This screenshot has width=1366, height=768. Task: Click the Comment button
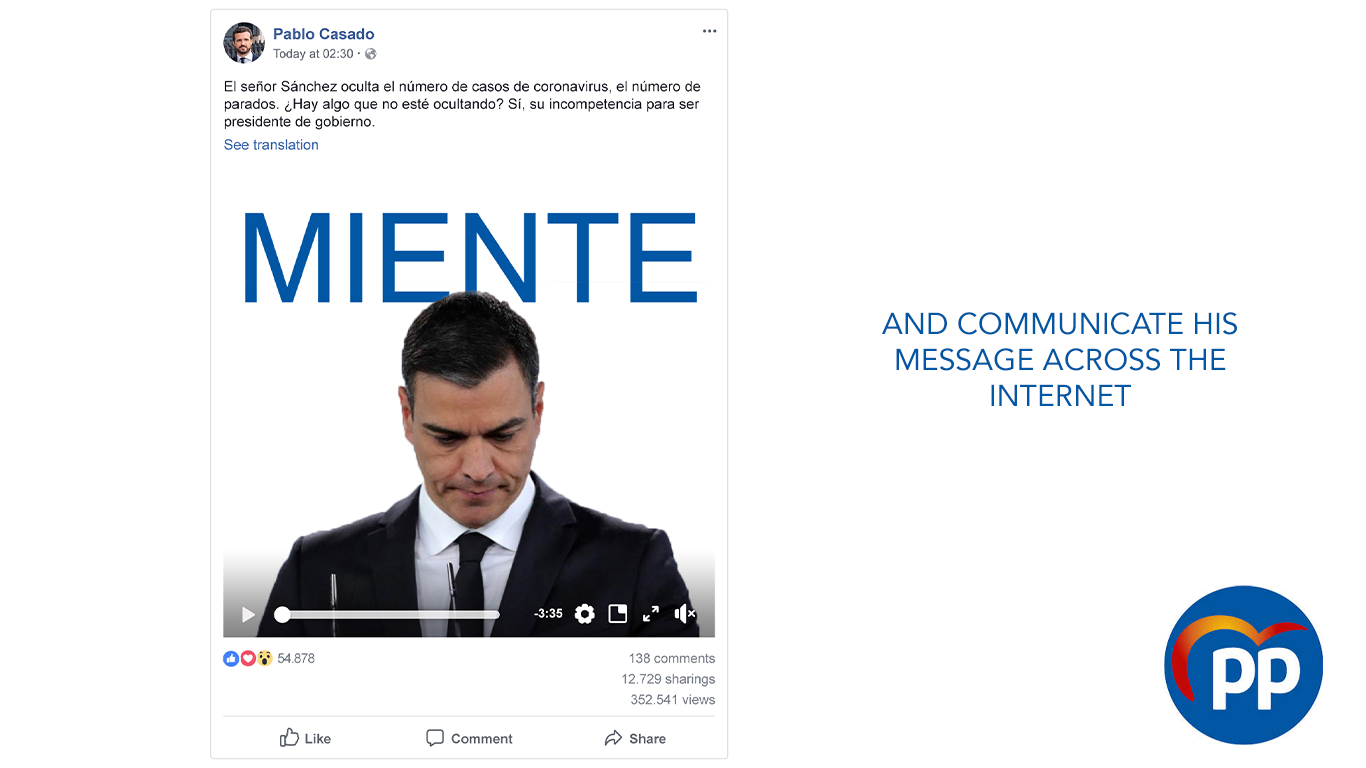pyautogui.click(x=469, y=738)
